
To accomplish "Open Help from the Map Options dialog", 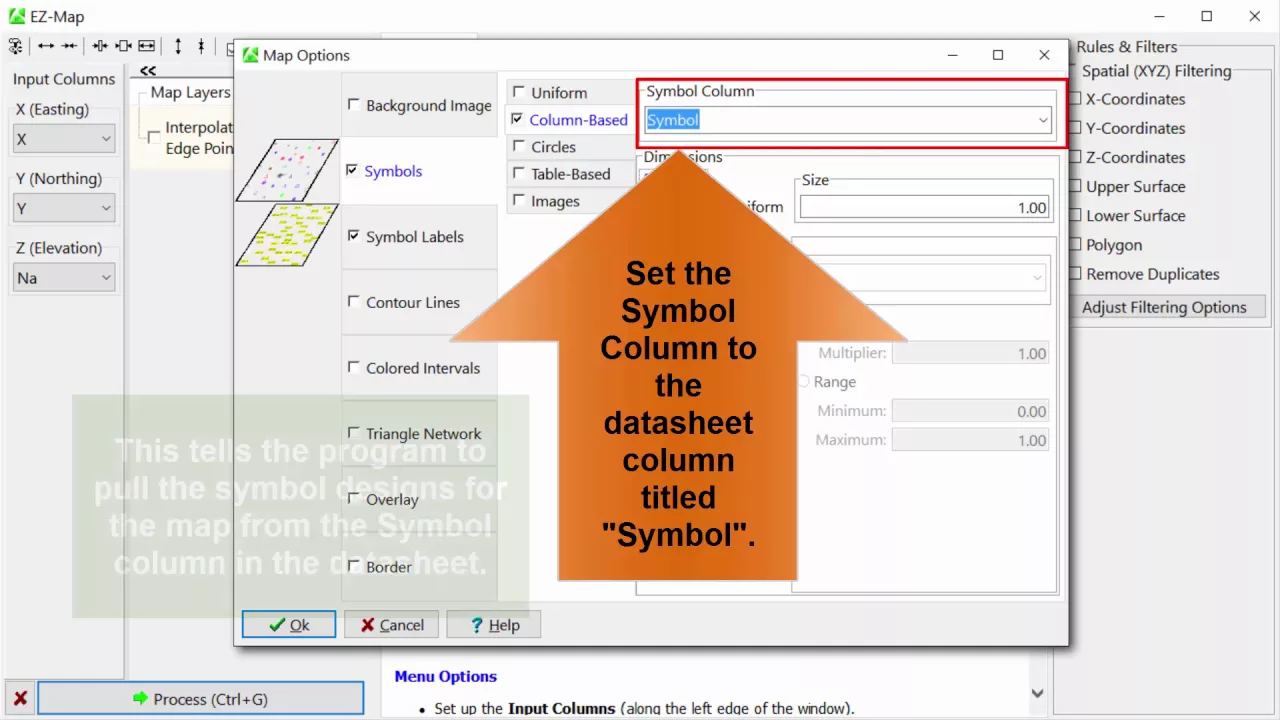I will coord(493,624).
